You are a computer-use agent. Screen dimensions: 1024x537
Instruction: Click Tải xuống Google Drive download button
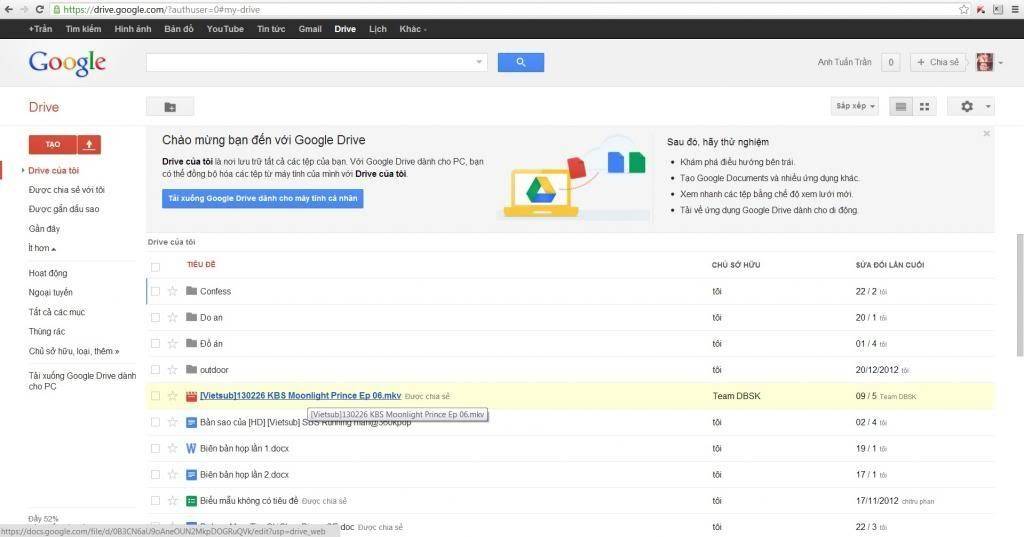[x=263, y=199]
